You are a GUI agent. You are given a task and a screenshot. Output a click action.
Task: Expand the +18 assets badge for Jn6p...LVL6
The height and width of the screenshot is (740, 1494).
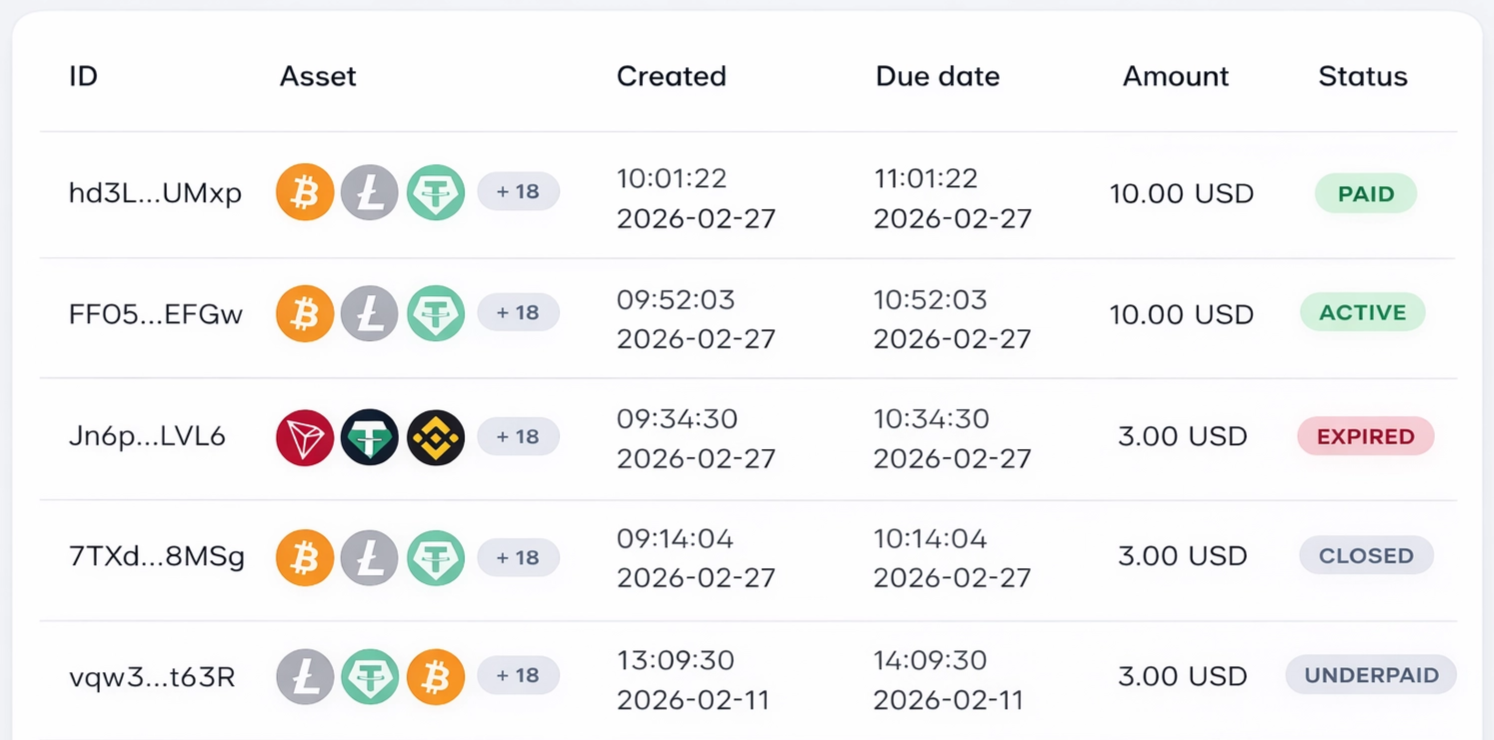click(x=518, y=437)
